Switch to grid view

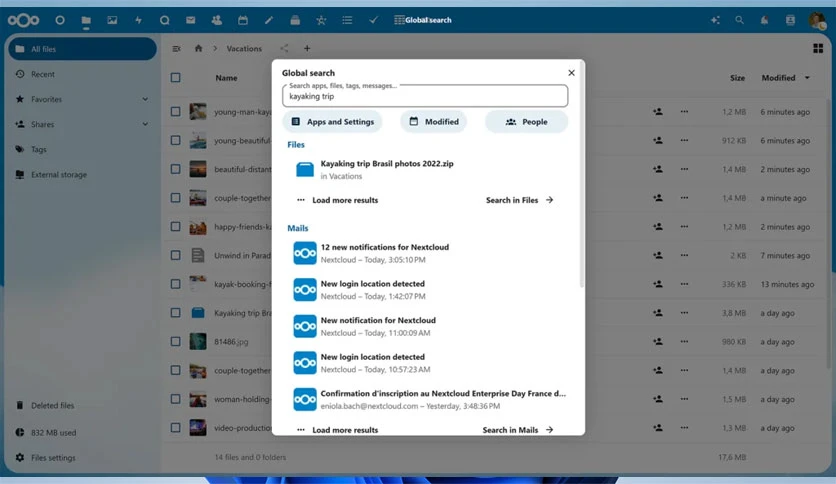click(818, 49)
